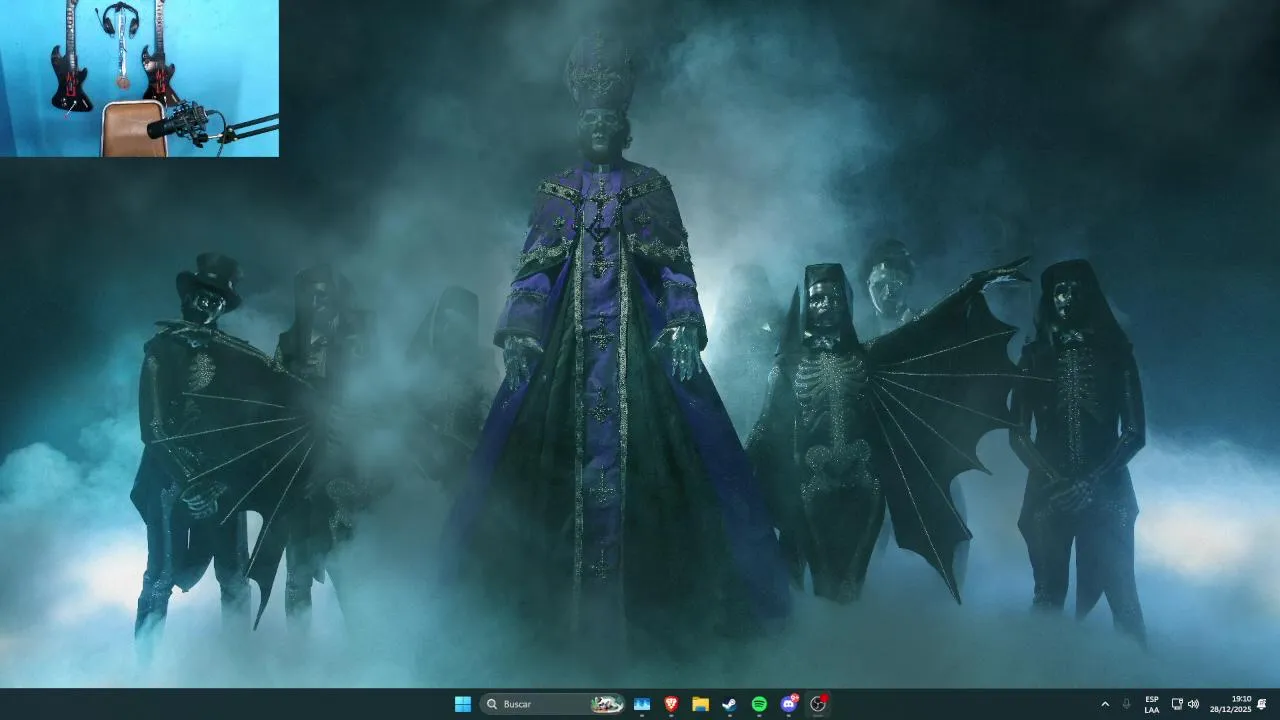Open the notifications bell icon
The width and height of the screenshot is (1280, 720).
(x=1262, y=704)
